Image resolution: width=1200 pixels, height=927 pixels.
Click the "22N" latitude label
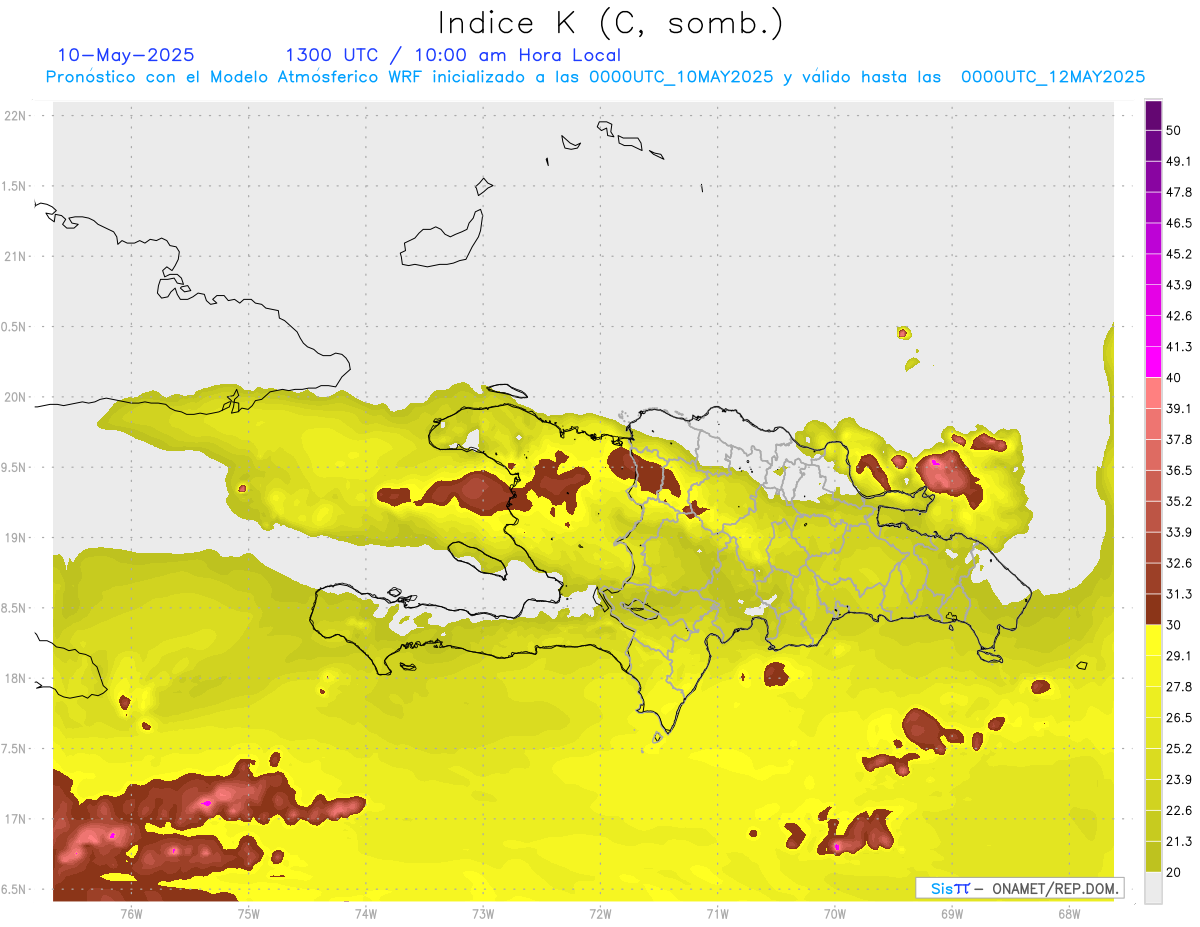point(15,115)
